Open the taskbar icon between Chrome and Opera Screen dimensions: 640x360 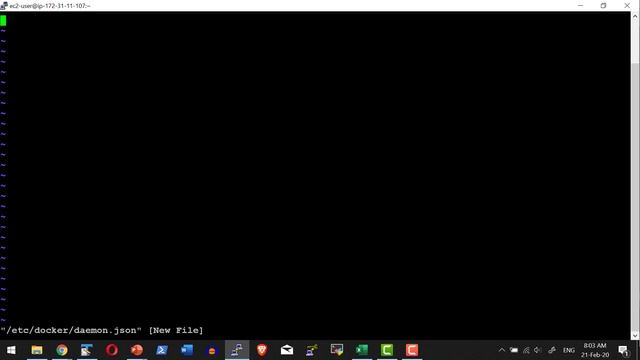click(x=87, y=350)
